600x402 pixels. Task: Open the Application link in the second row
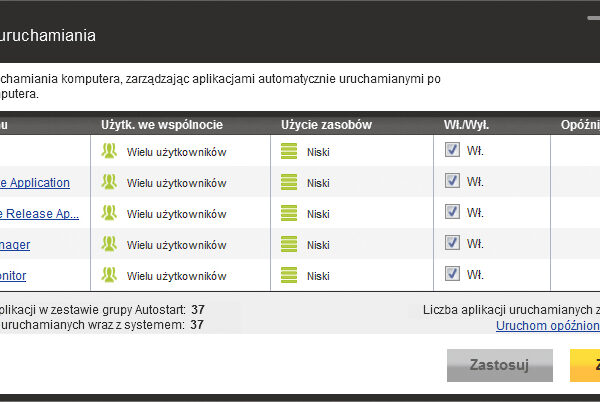[x=35, y=182]
